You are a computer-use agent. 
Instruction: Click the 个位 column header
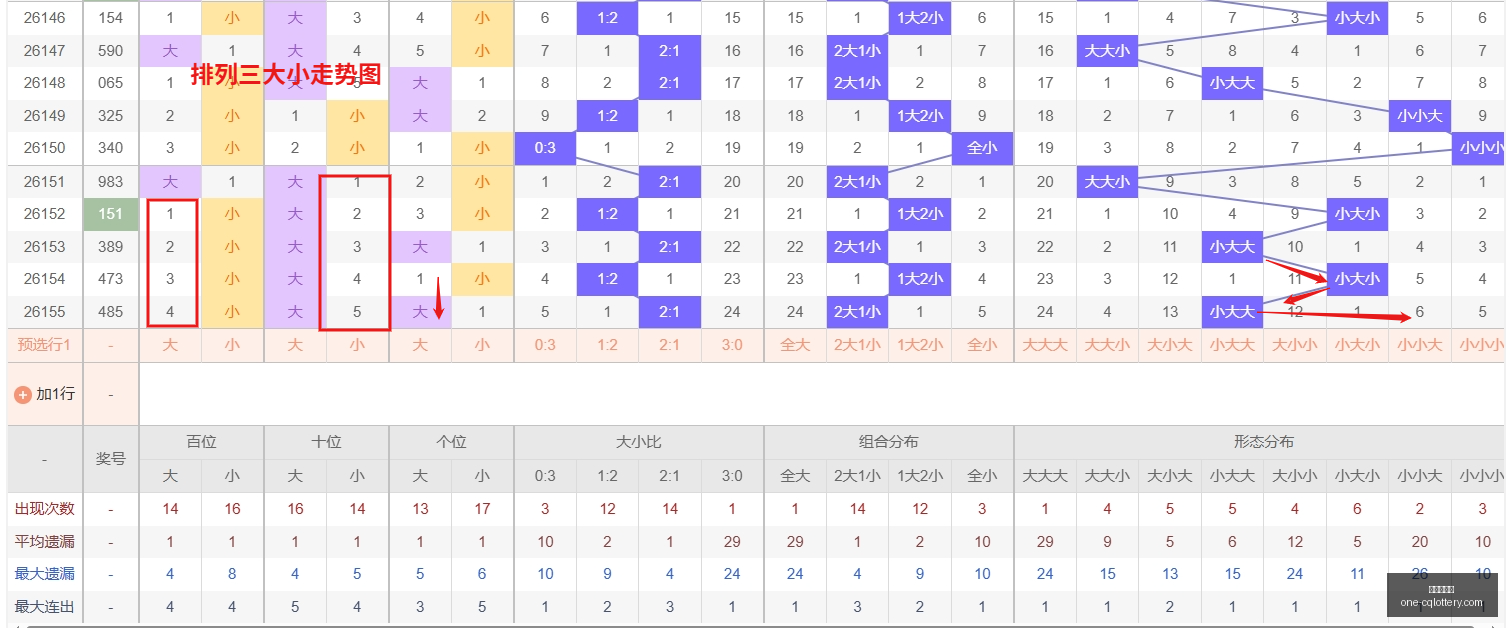[x=451, y=442]
